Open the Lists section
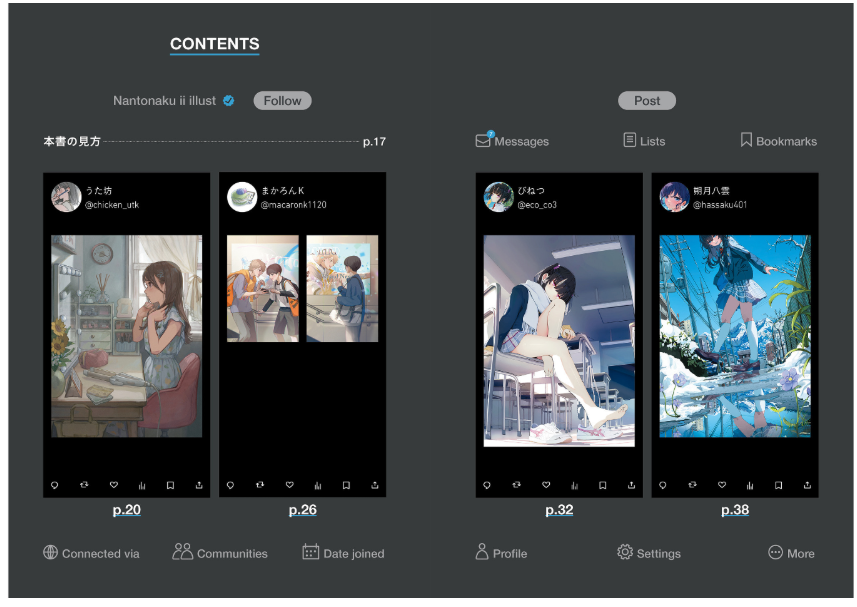Image resolution: width=857 pixels, height=607 pixels. click(x=644, y=141)
